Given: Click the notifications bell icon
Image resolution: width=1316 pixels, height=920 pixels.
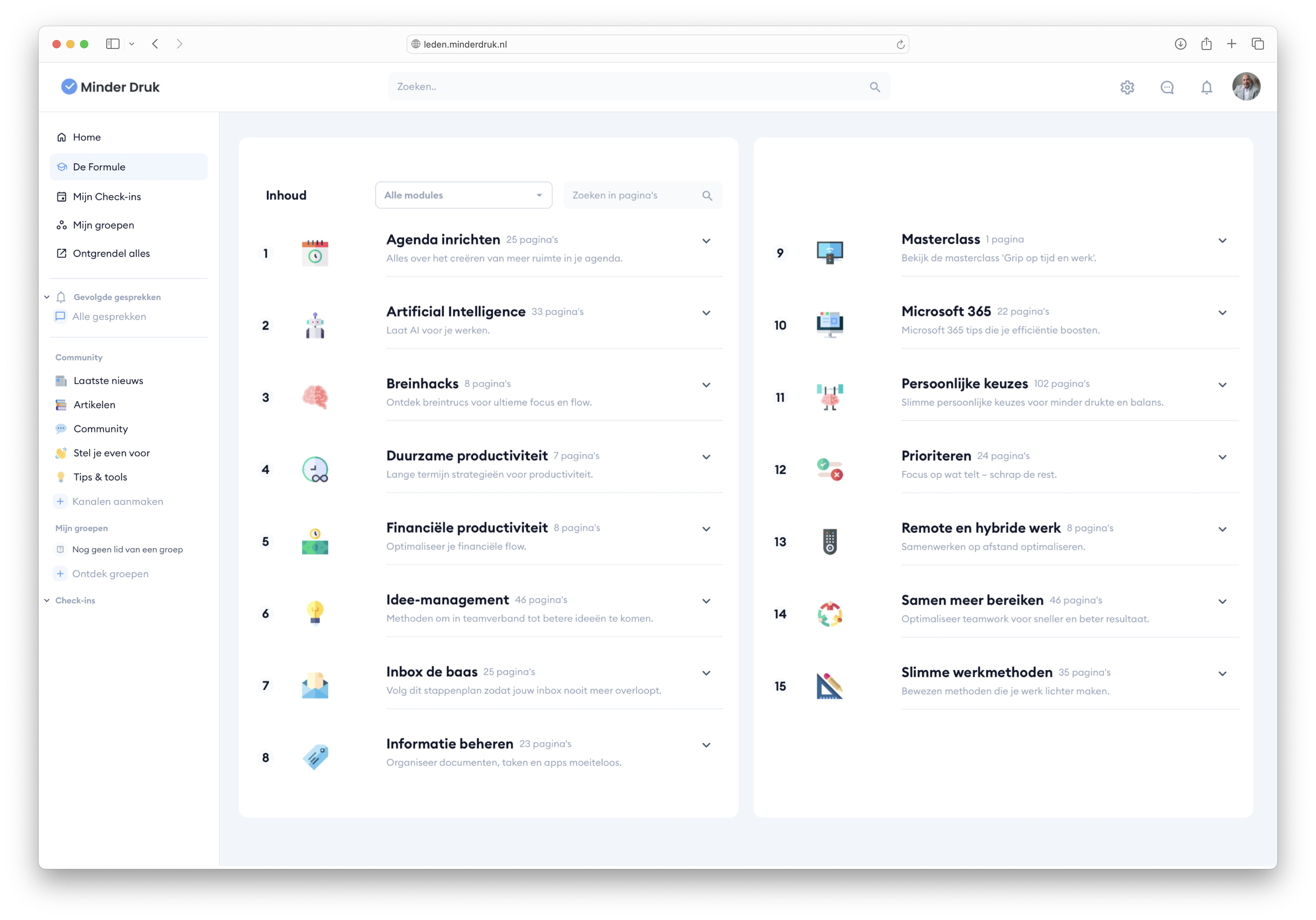Looking at the screenshot, I should (1207, 87).
